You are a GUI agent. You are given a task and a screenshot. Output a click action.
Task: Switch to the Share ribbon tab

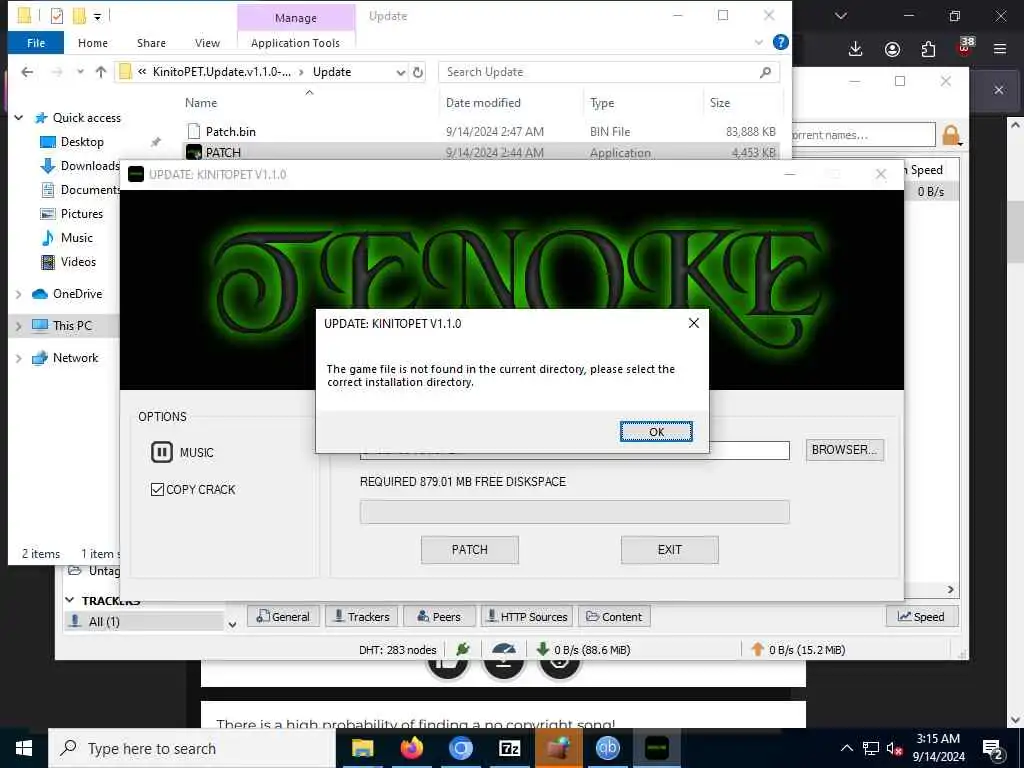pyautogui.click(x=151, y=43)
